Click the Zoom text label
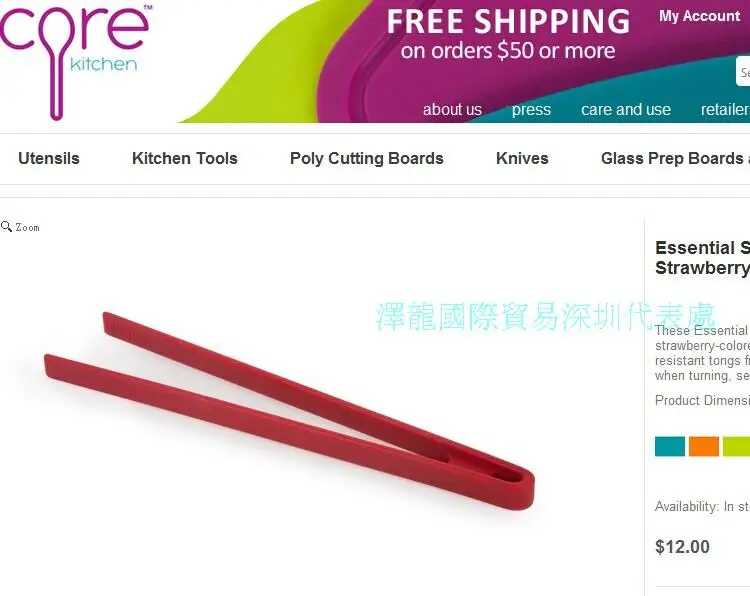Screen dimensions: 750x596 [27, 228]
